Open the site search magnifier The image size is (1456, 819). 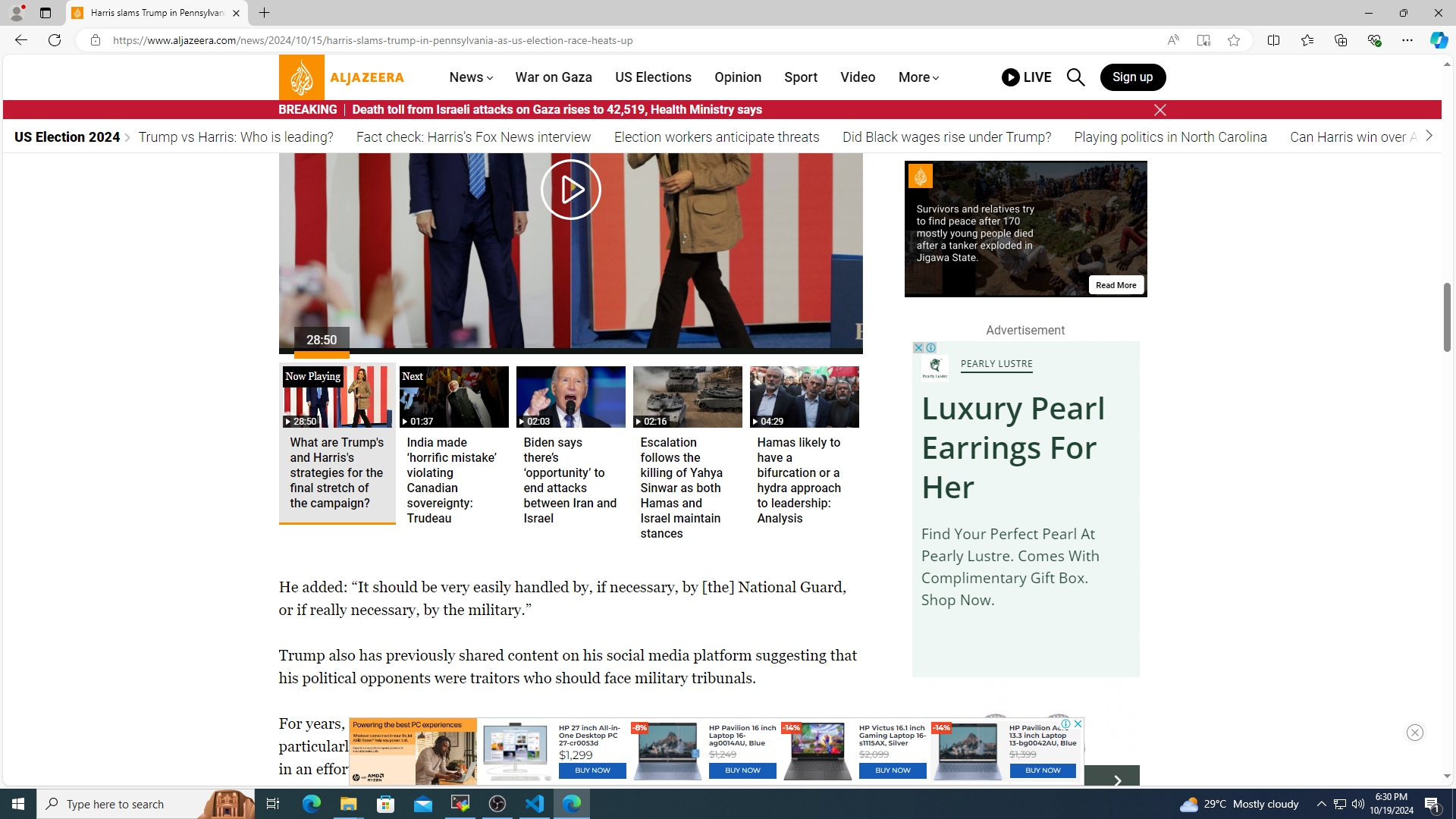tap(1075, 77)
